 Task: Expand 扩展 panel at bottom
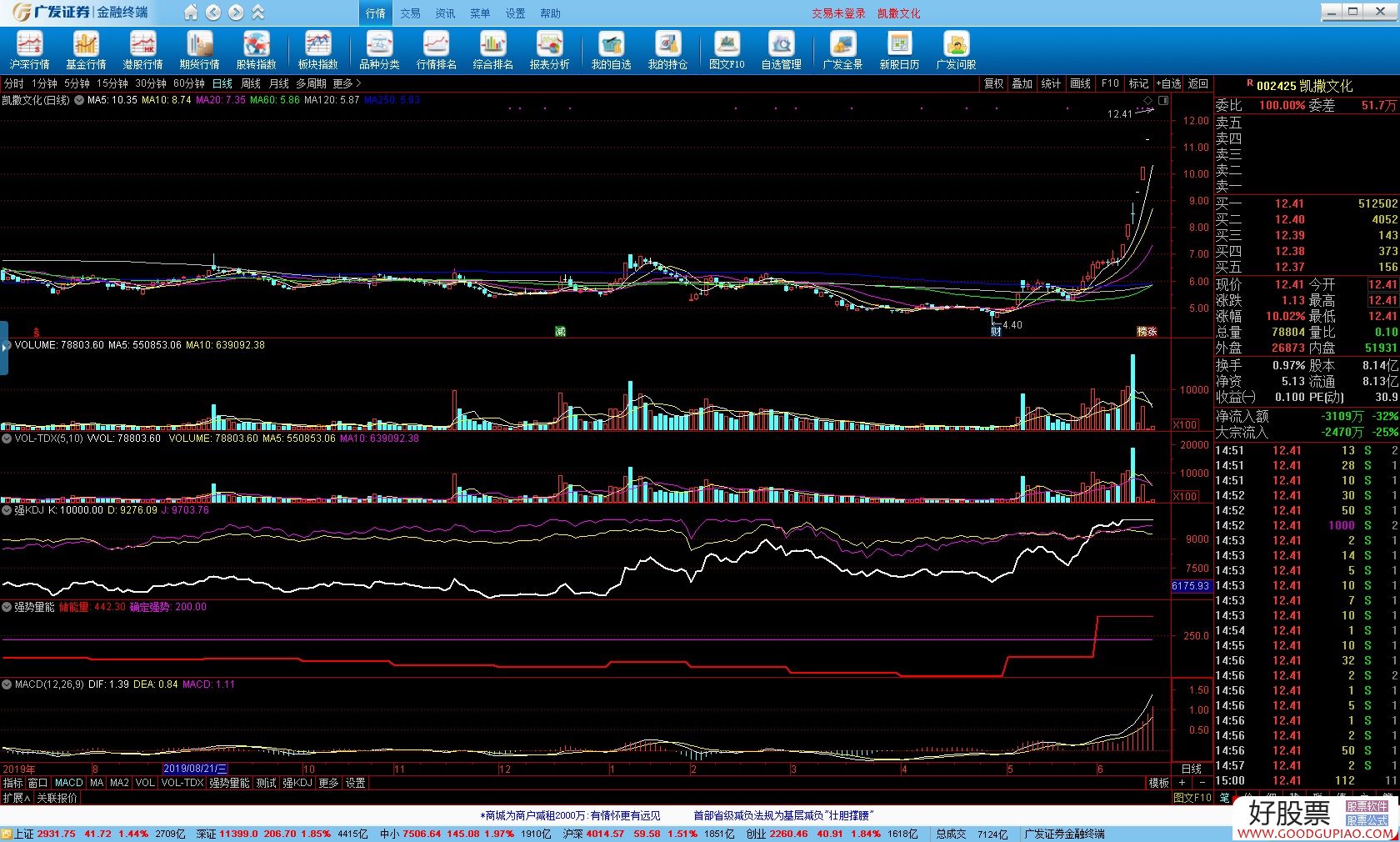[x=17, y=798]
